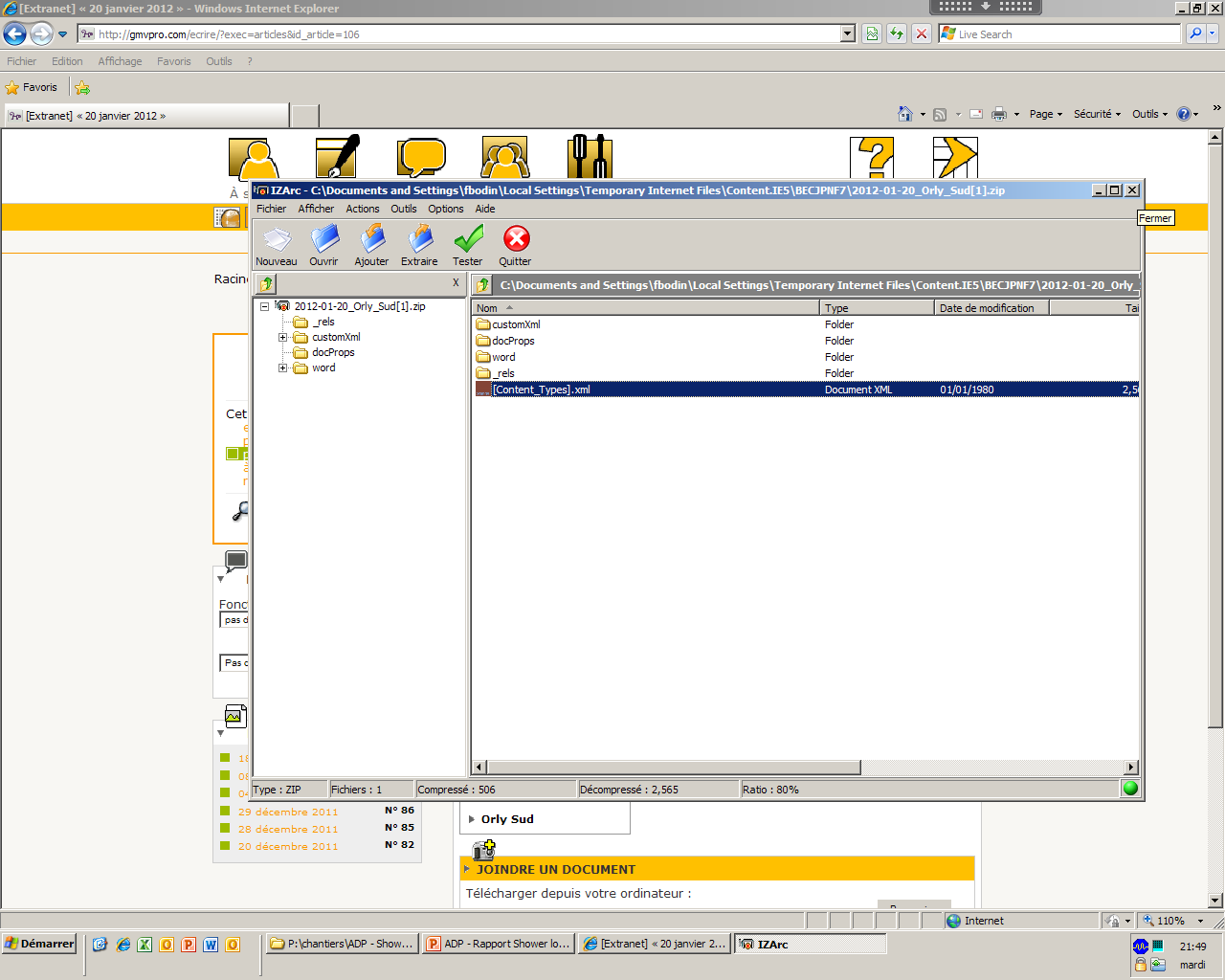Click the IZArc horizontal scrollbar right arrow
This screenshot has height=980, width=1225.
pos(1131,768)
